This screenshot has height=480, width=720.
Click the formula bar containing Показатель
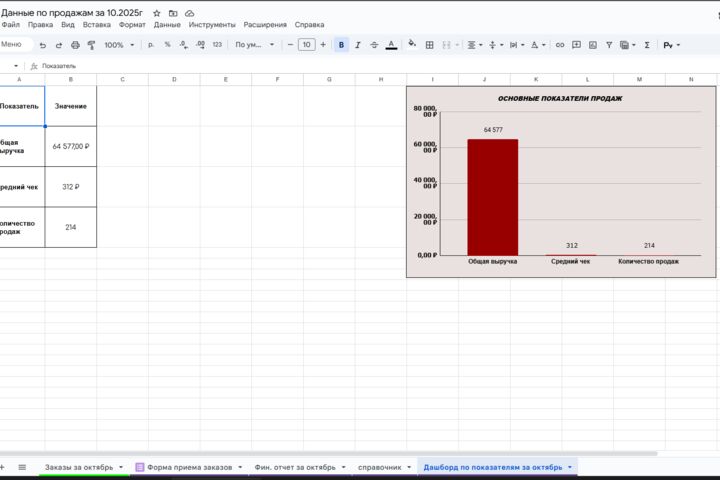pos(377,66)
